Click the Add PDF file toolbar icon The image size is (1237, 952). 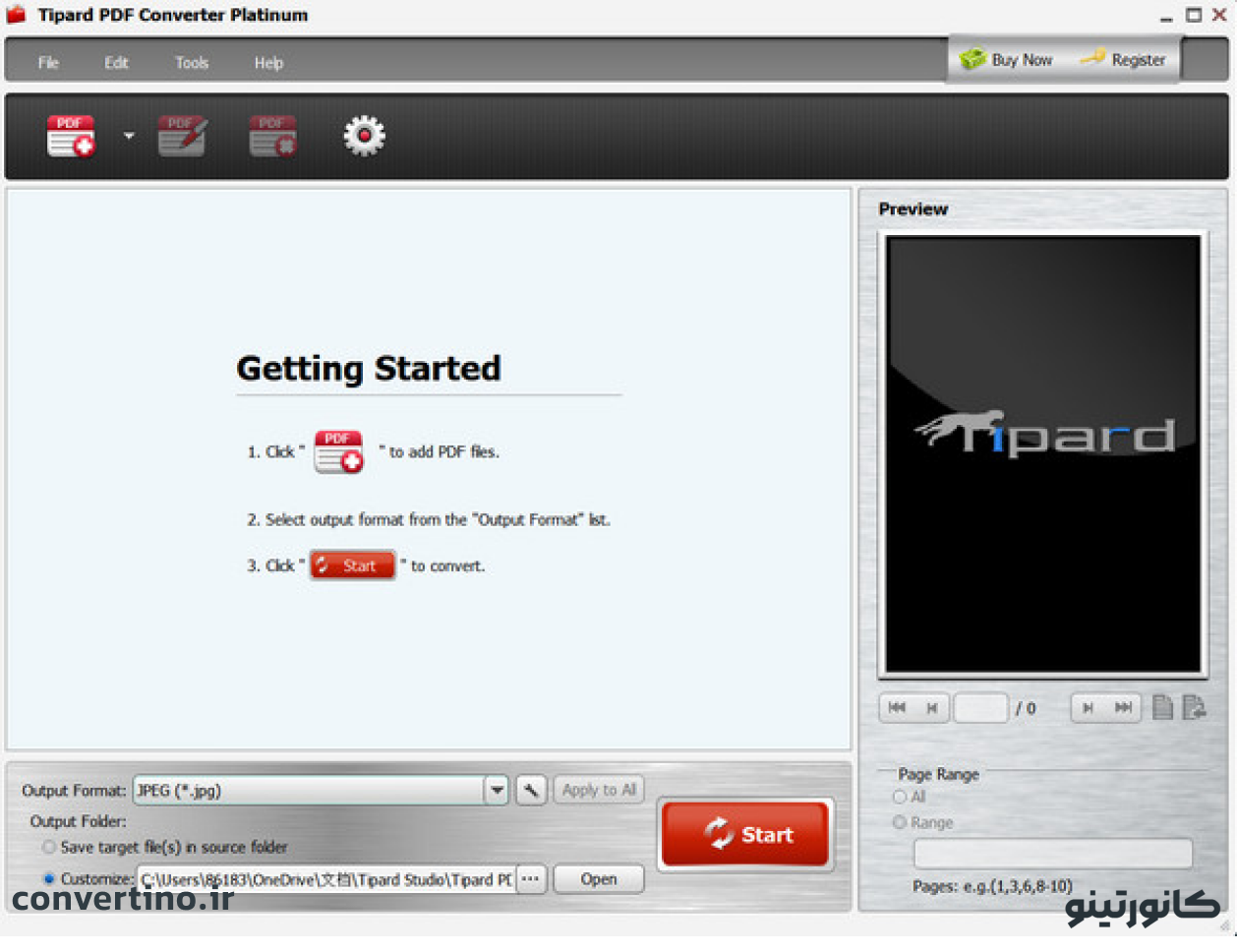click(x=71, y=136)
